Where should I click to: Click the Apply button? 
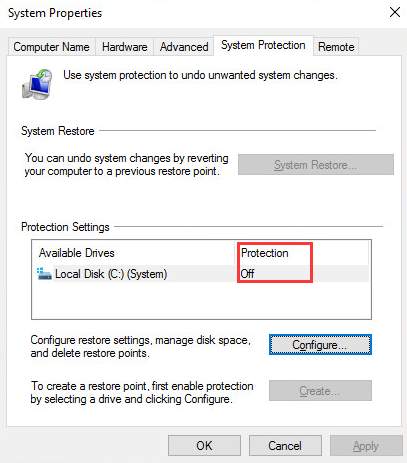(x=366, y=446)
